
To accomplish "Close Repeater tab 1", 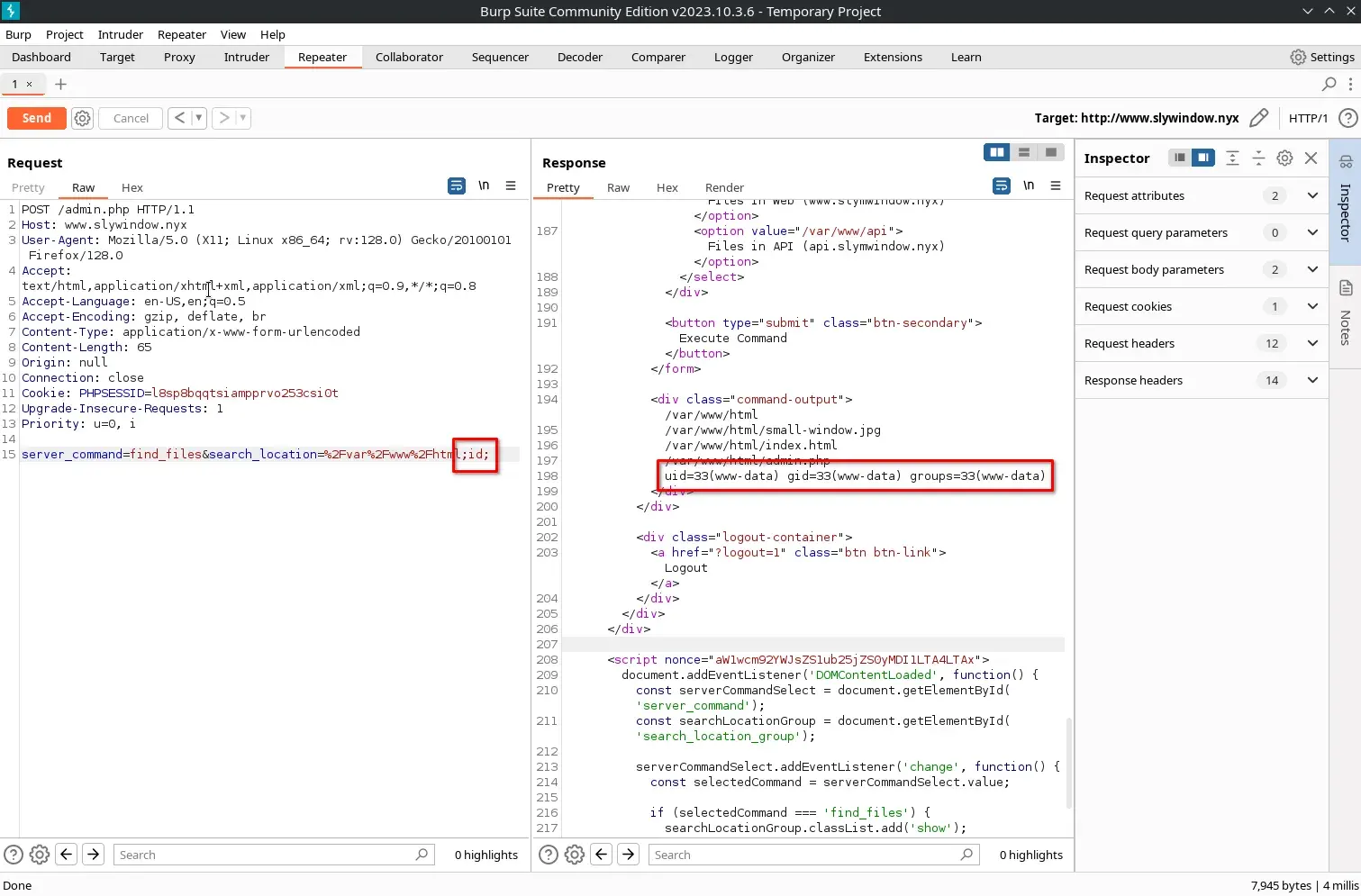I will tap(29, 84).
